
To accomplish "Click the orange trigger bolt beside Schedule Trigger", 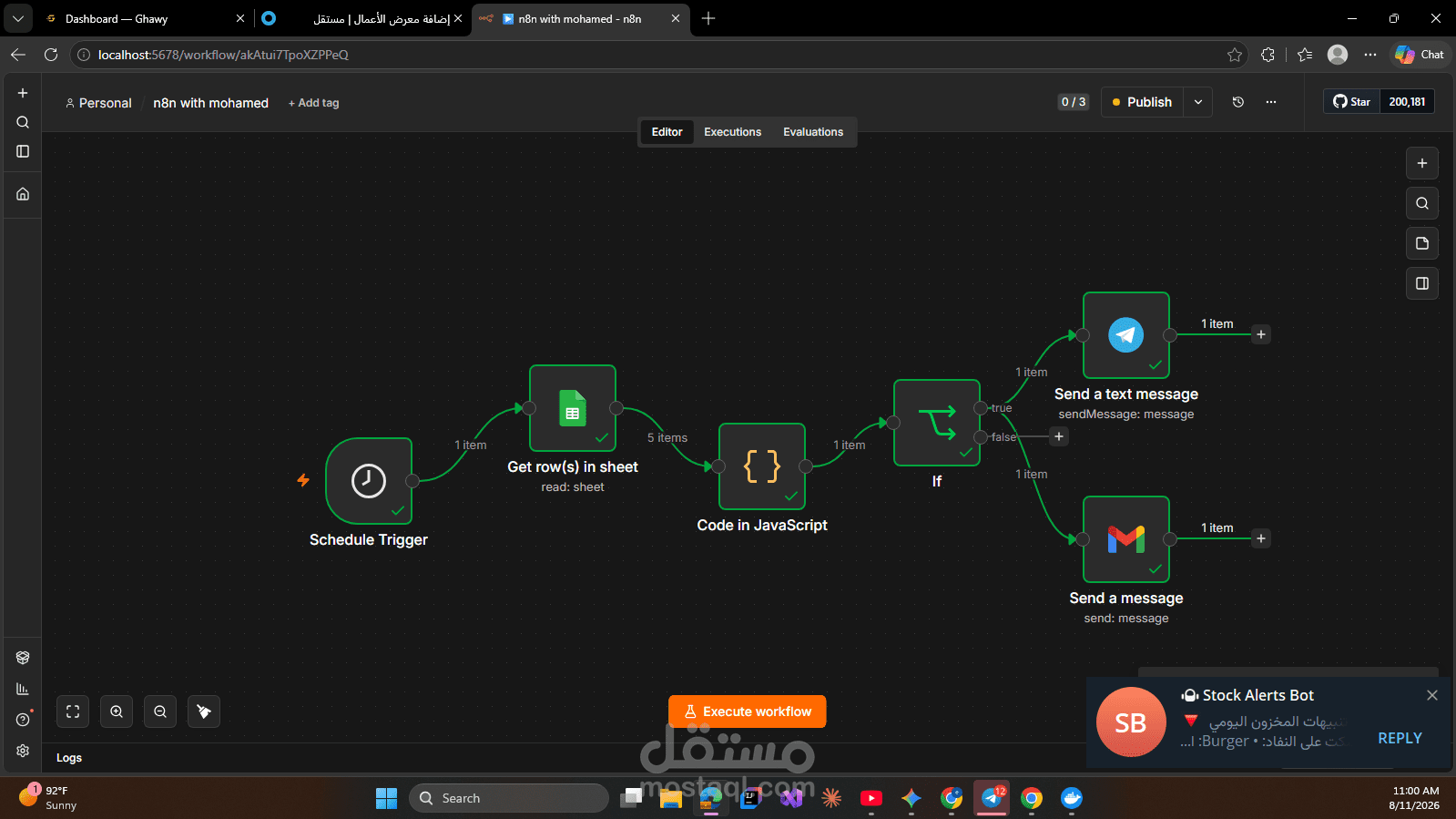I will [x=303, y=480].
